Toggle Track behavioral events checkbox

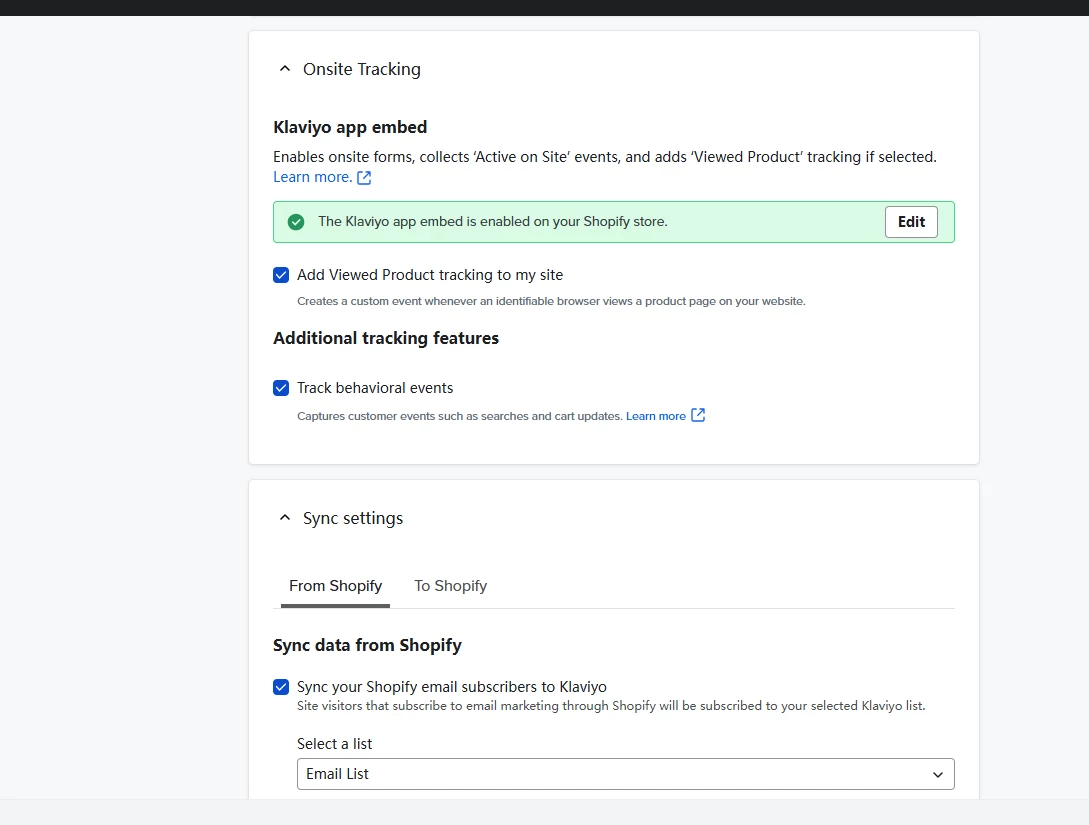[x=281, y=388]
